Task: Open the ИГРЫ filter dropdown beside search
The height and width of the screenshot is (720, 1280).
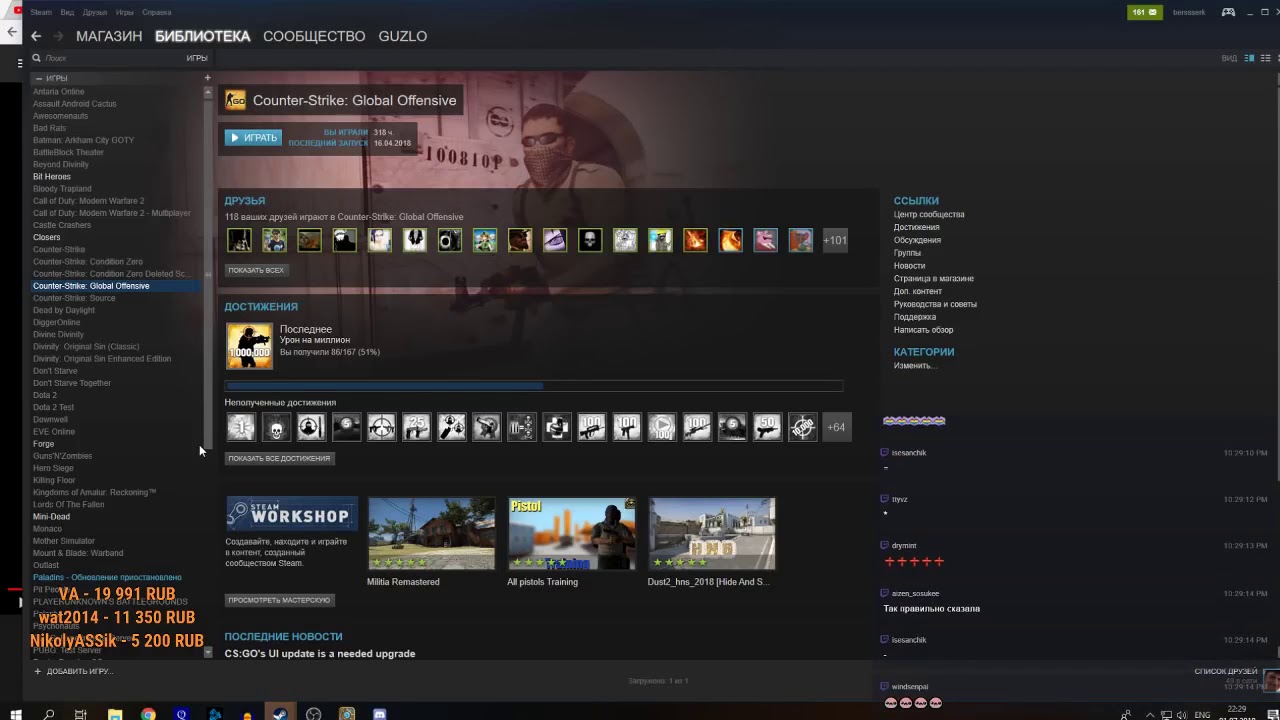Action: coord(196,58)
